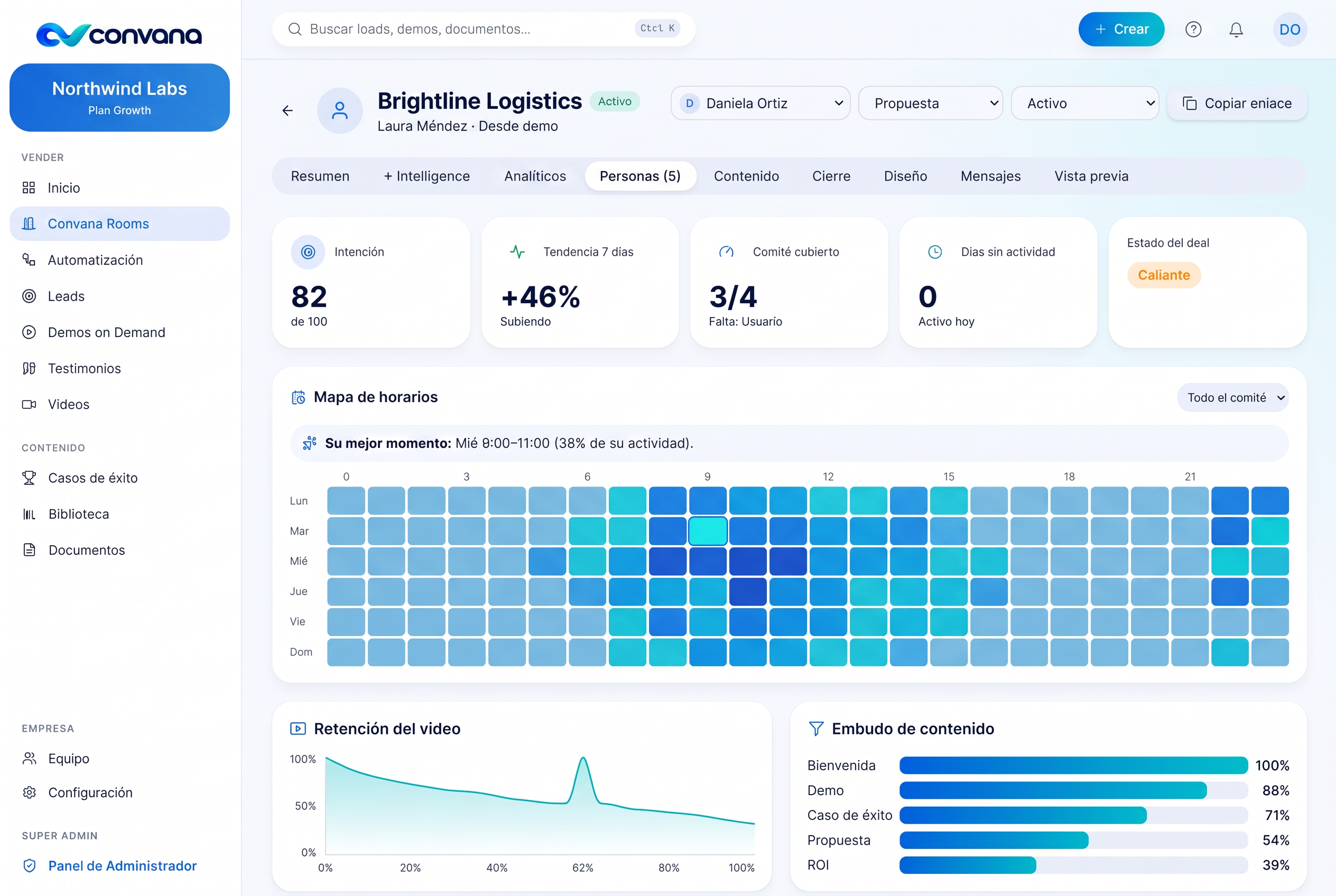
Task: Open the Cierre tab
Action: click(831, 176)
